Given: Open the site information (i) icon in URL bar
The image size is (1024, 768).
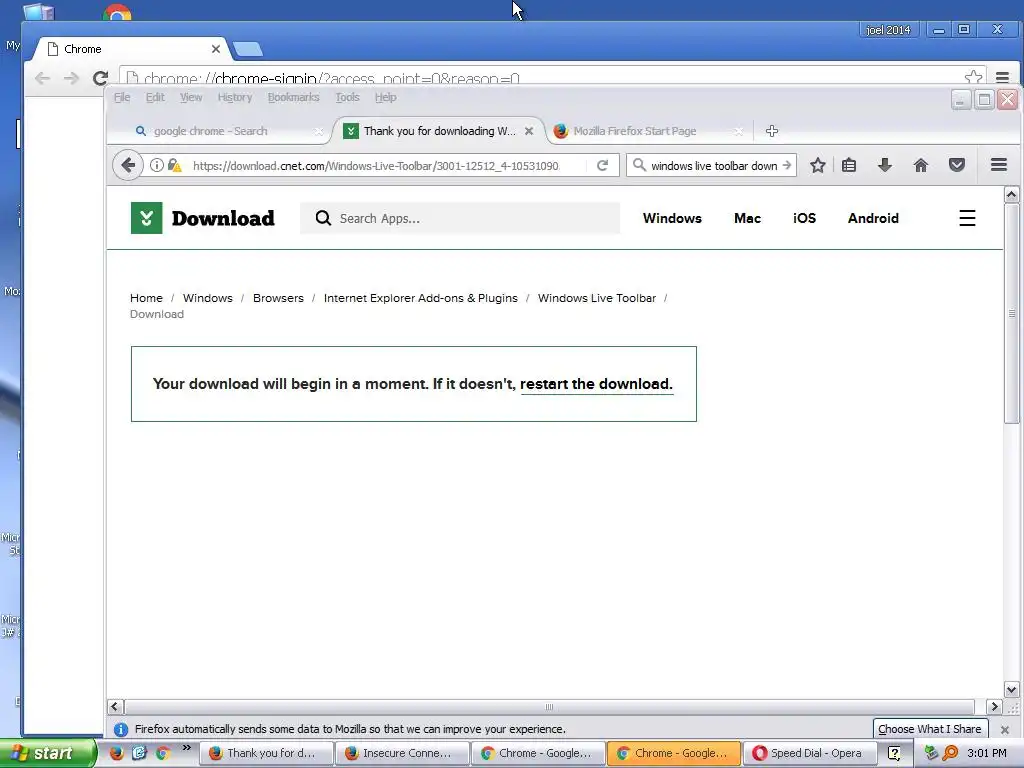Looking at the screenshot, I should pos(157,165).
